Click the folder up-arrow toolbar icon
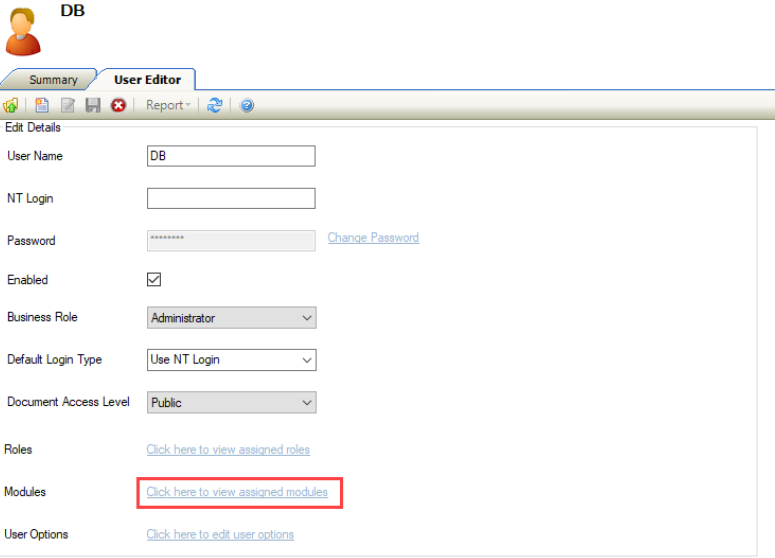775x558 pixels. [11, 105]
